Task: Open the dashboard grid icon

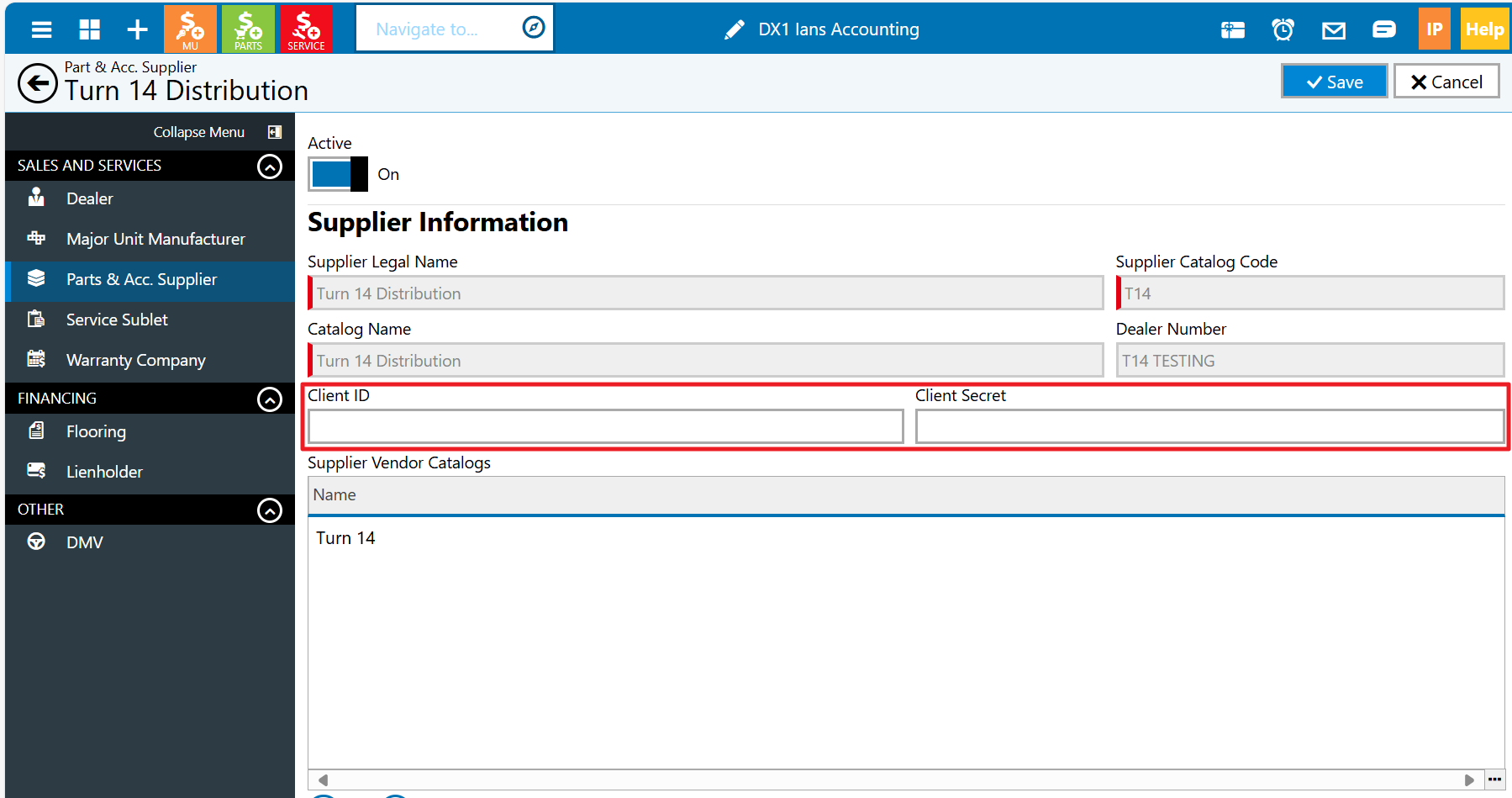Action: click(89, 29)
